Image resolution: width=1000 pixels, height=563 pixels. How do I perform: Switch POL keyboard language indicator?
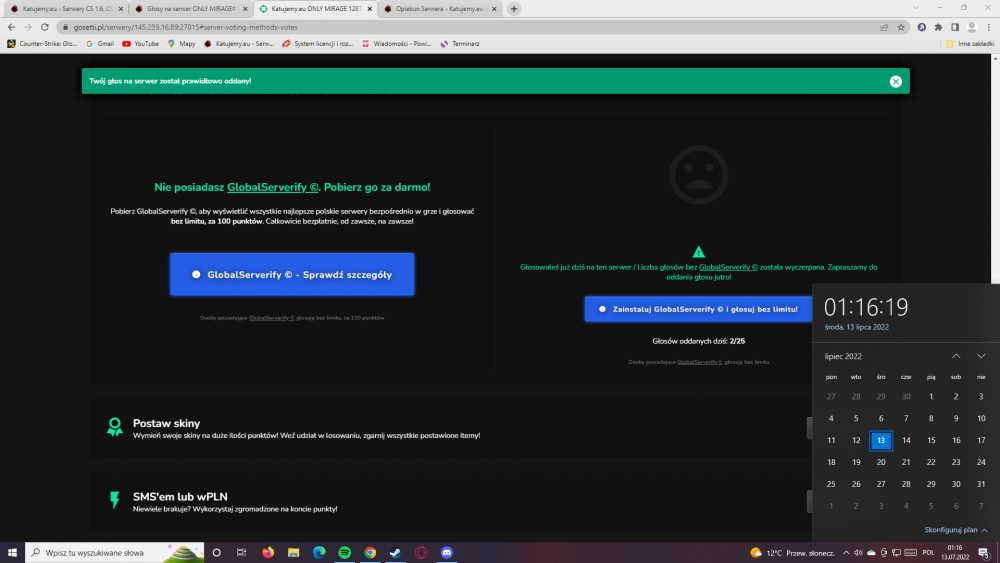[929, 553]
